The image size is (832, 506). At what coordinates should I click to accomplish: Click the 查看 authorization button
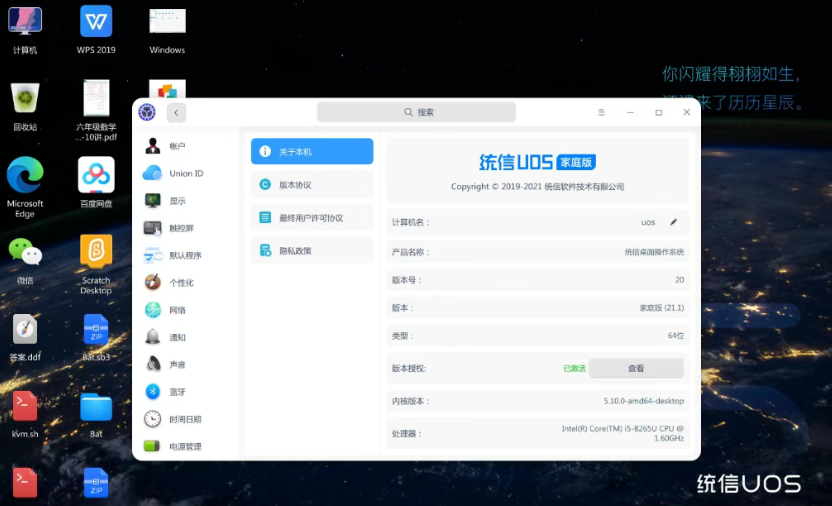click(x=636, y=368)
